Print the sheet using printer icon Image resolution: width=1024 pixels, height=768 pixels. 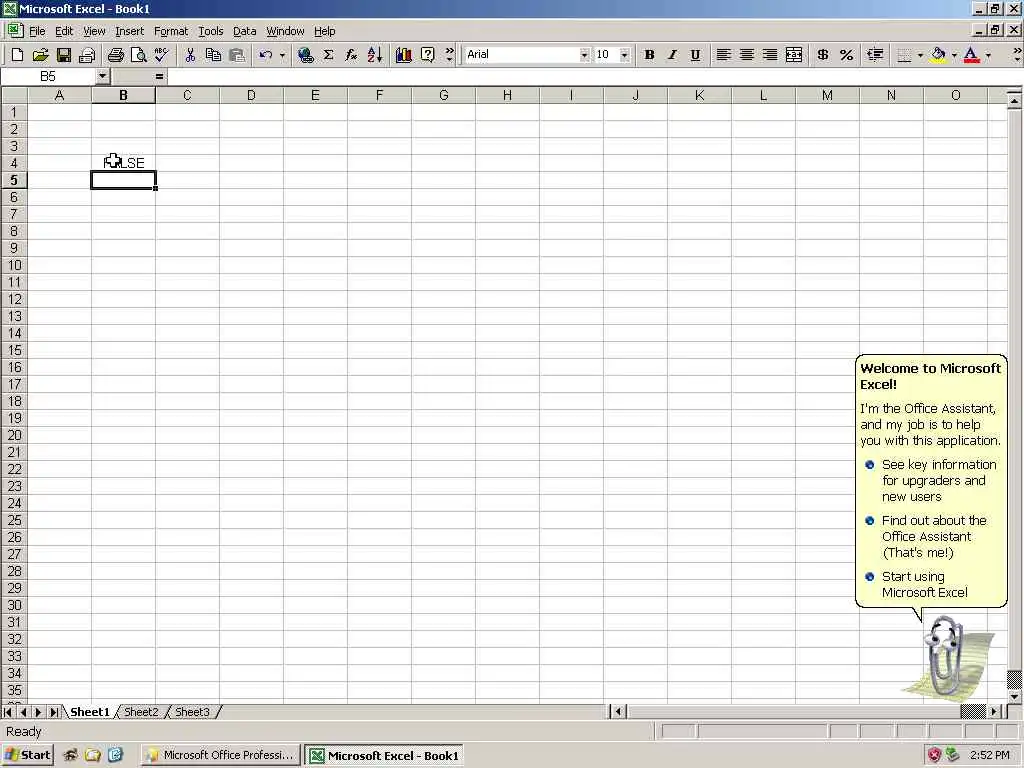click(116, 55)
